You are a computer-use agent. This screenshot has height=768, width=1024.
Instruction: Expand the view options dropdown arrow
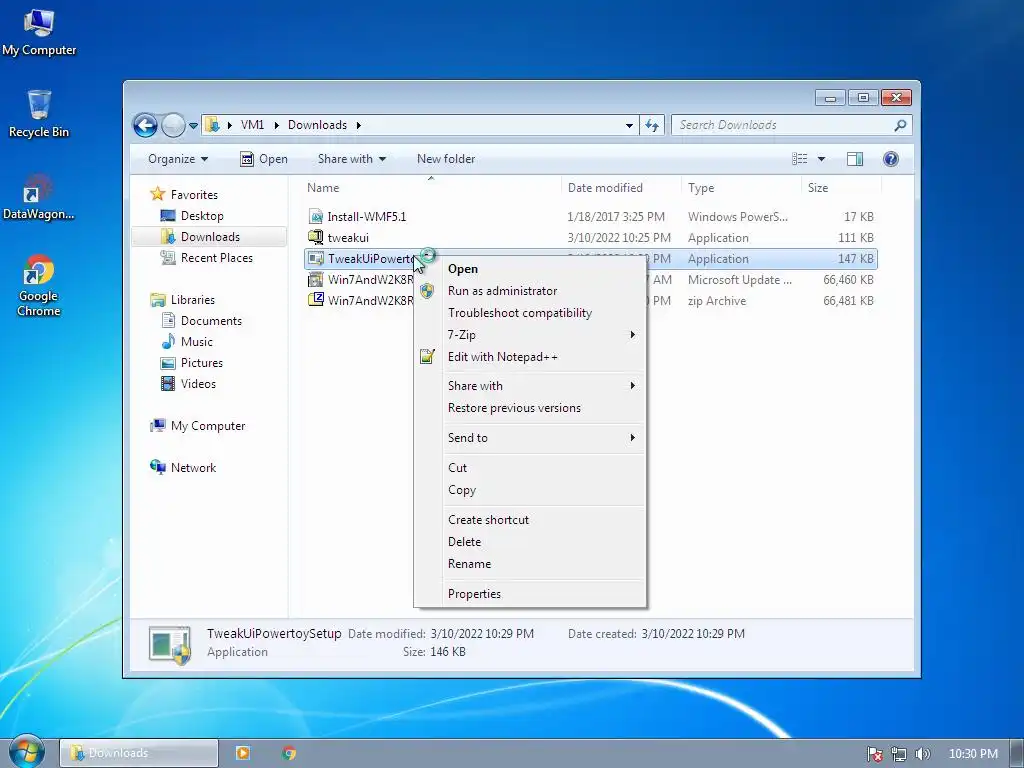pos(821,159)
